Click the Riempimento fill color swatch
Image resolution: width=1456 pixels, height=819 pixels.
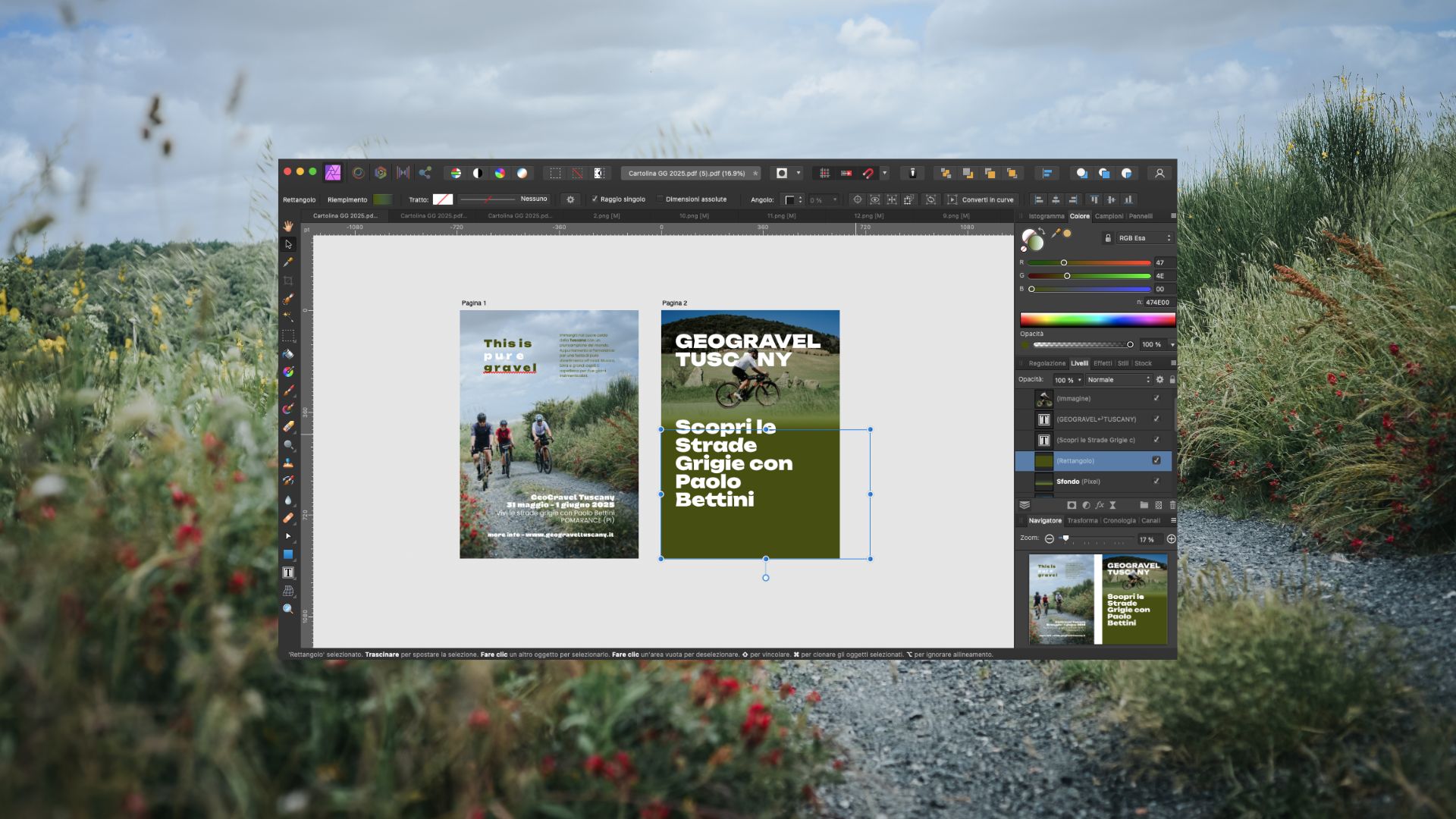(x=383, y=199)
